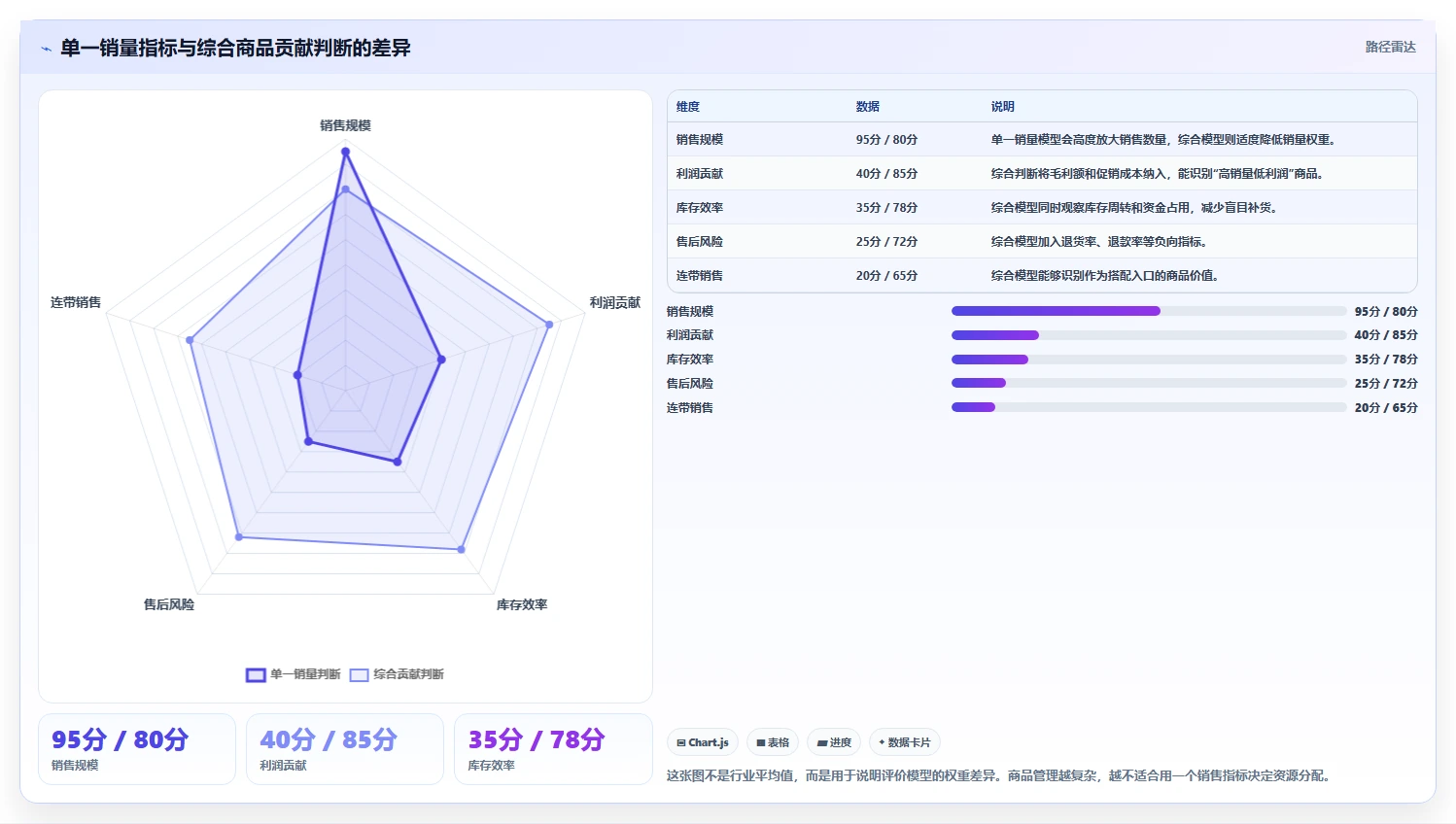Click the light 综合贡献 point on 售后风险 axis
The height and width of the screenshot is (824, 1456).
pos(239,537)
